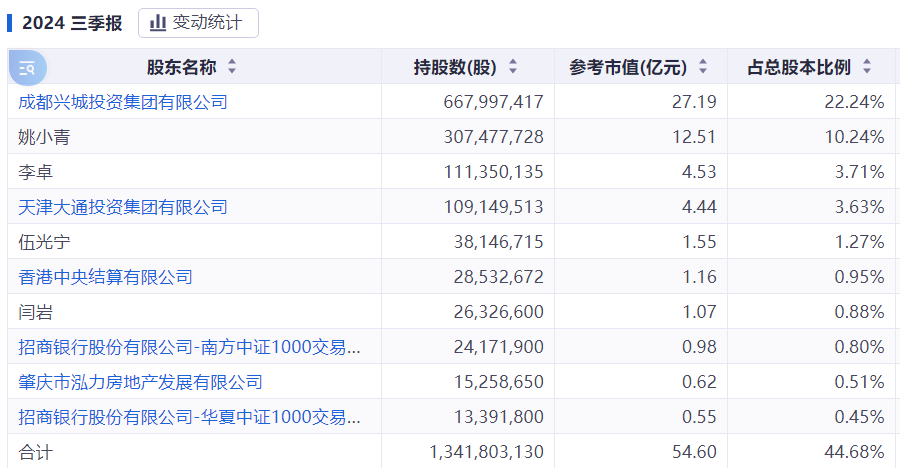Click the total share count 1,341,803,130
Viewport: 900px width, 468px height.
[487, 452]
